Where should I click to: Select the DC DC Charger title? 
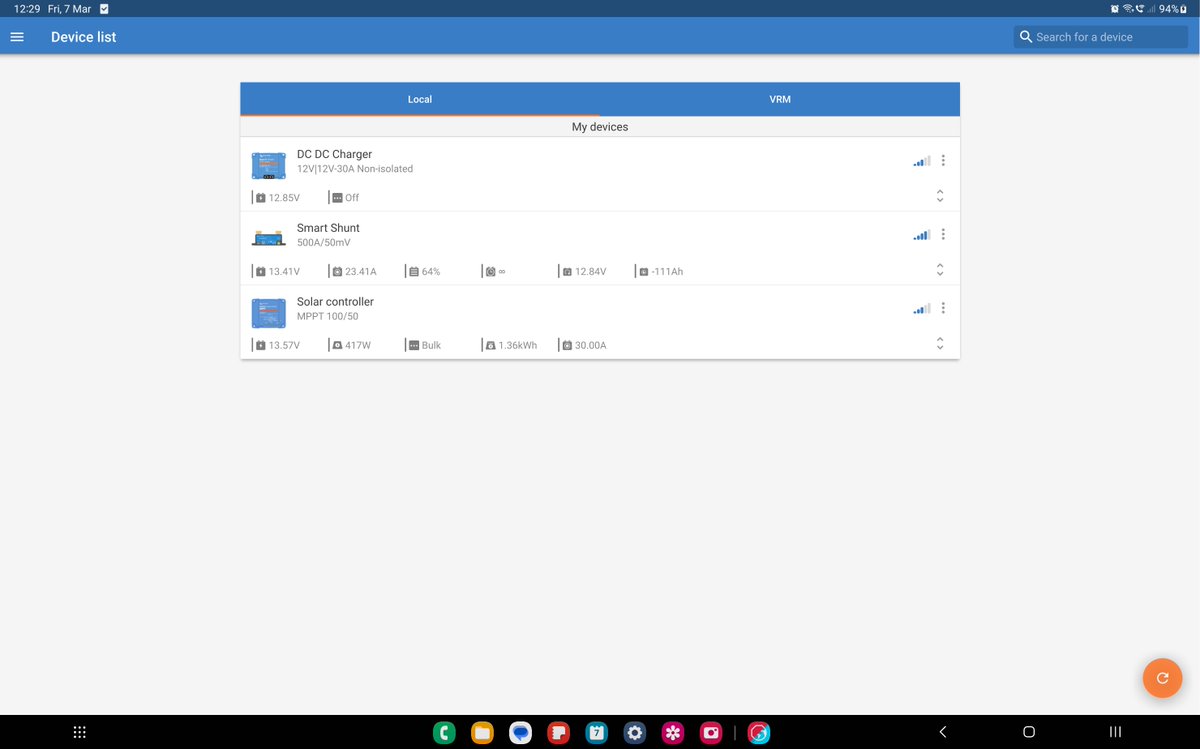[334, 154]
